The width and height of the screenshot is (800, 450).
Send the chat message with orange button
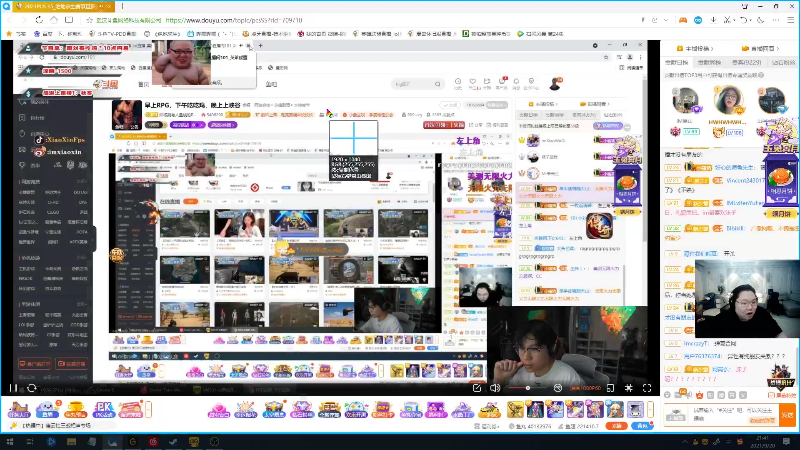787,415
